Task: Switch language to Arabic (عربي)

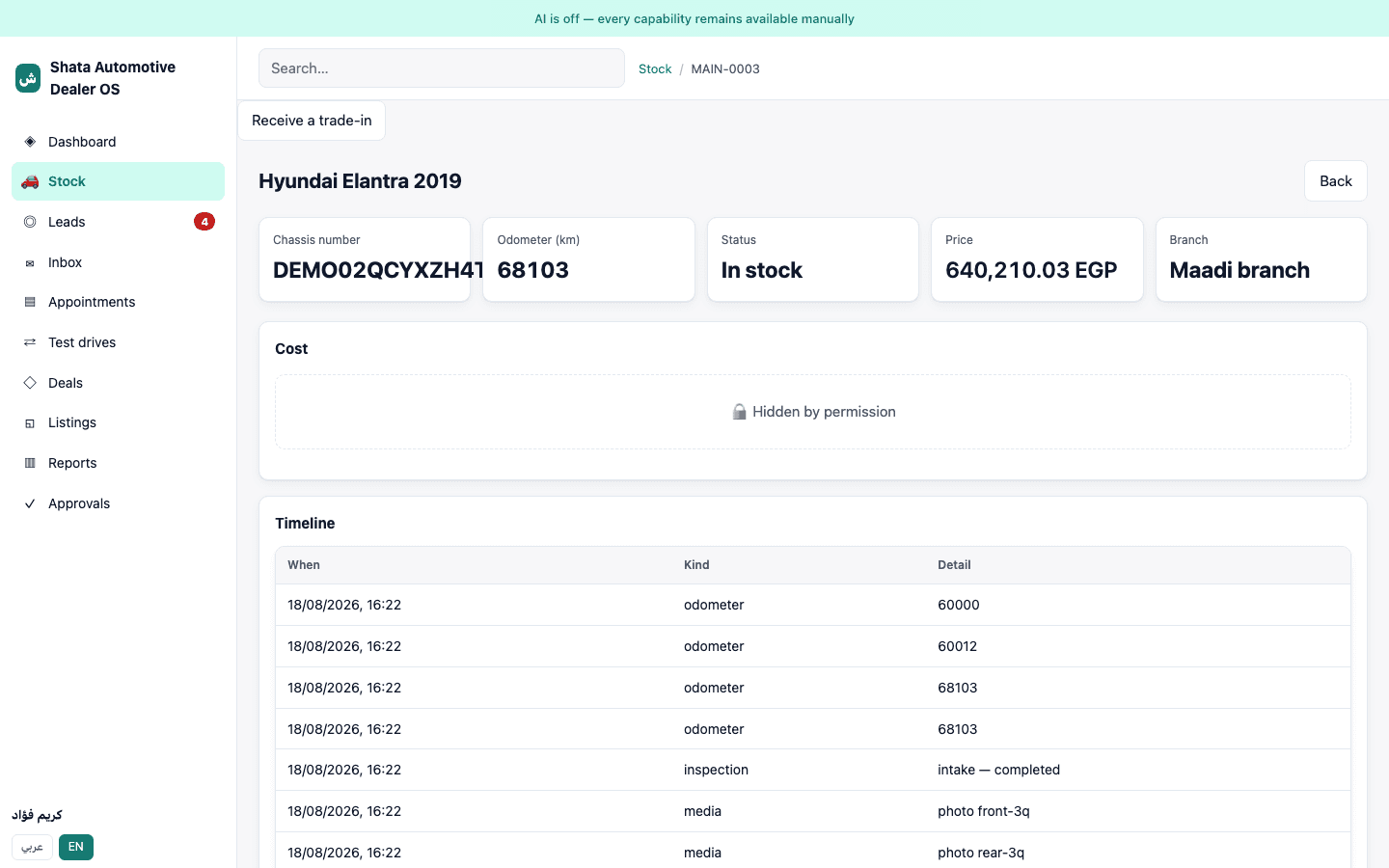Action: 33,847
